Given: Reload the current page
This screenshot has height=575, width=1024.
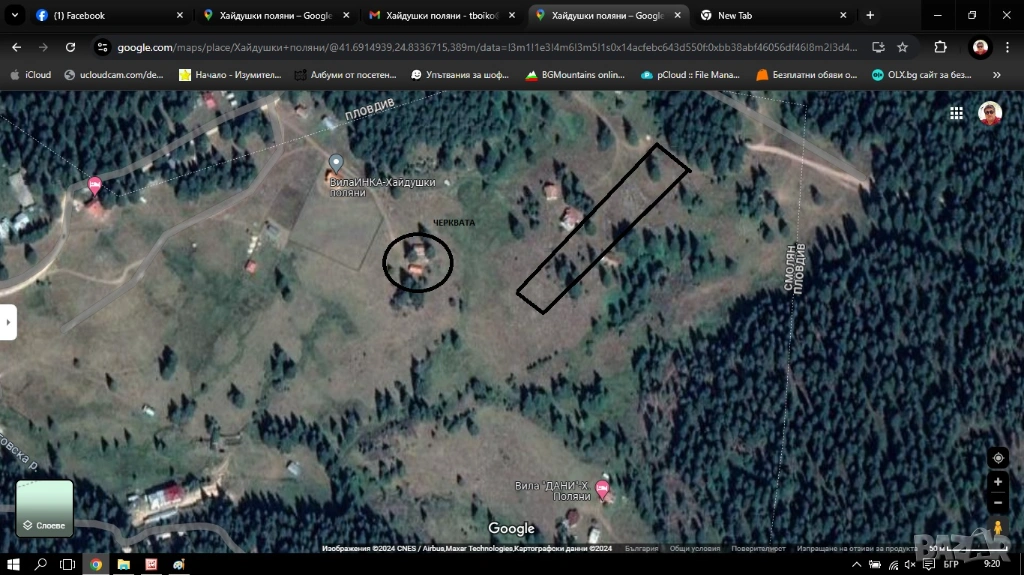Looking at the screenshot, I should (70, 47).
